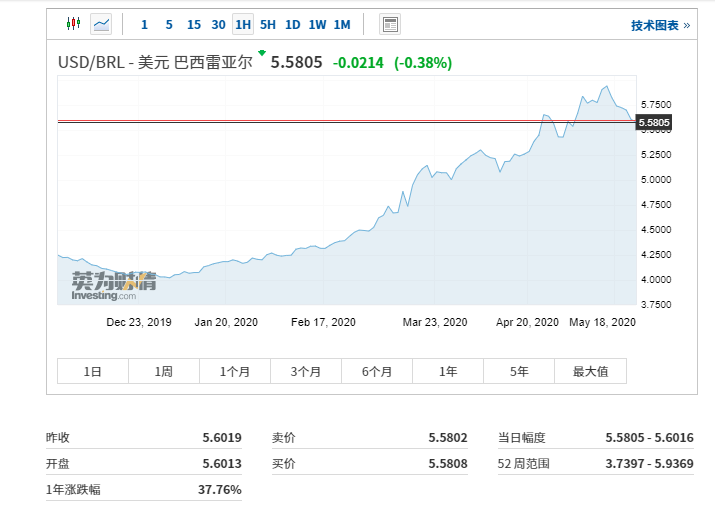This screenshot has height=517, width=715.
Task: Set chart interval to 1 minute
Action: (x=144, y=24)
